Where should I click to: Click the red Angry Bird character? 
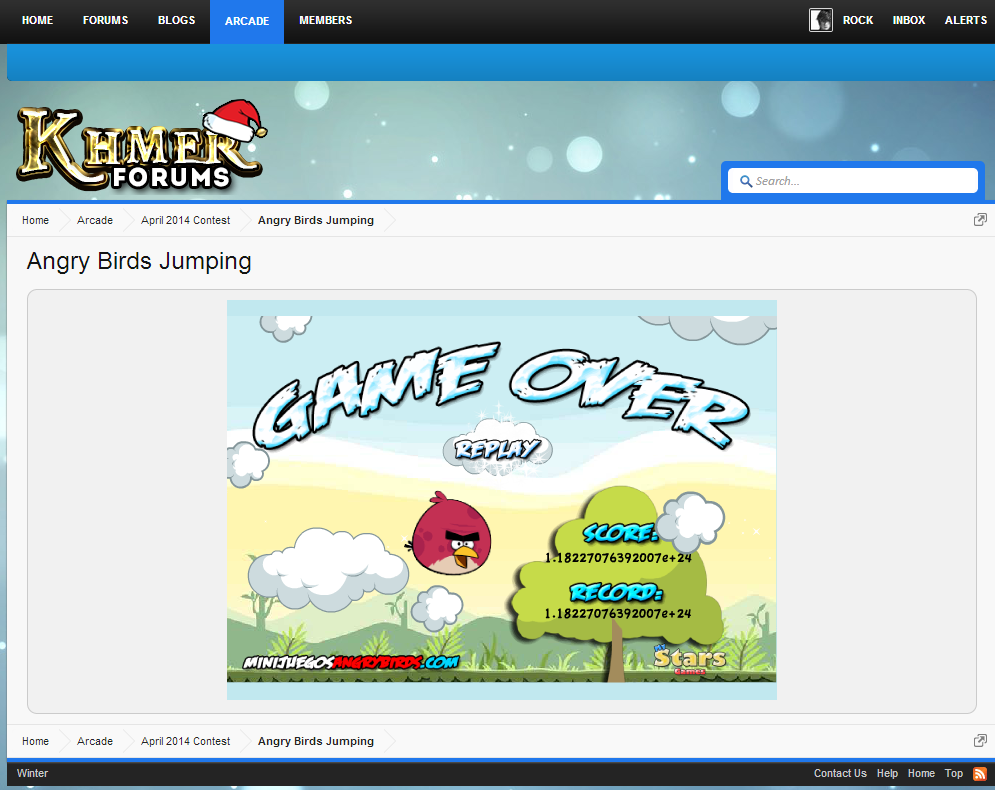pos(452,534)
